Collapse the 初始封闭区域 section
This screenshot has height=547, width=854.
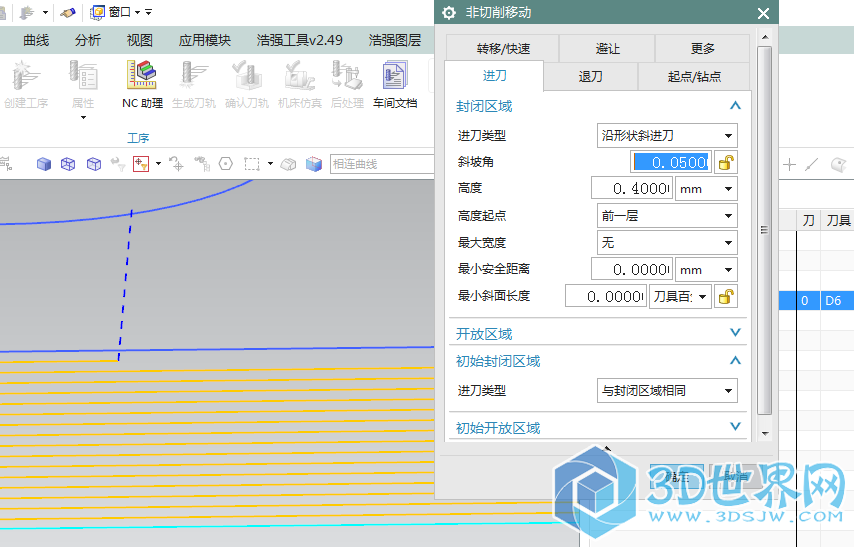point(735,361)
